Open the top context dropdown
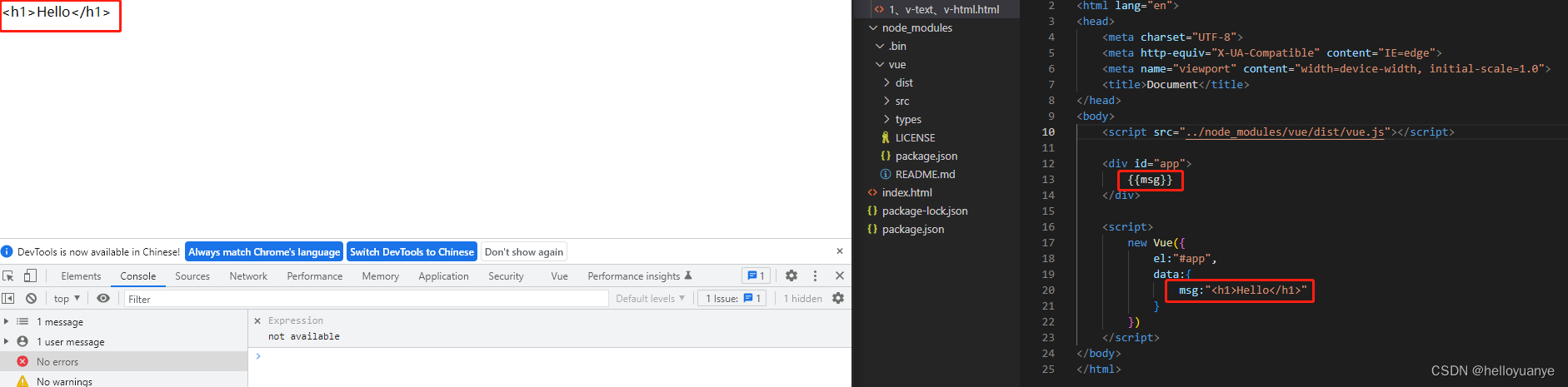The width and height of the screenshot is (1568, 387). point(67,298)
